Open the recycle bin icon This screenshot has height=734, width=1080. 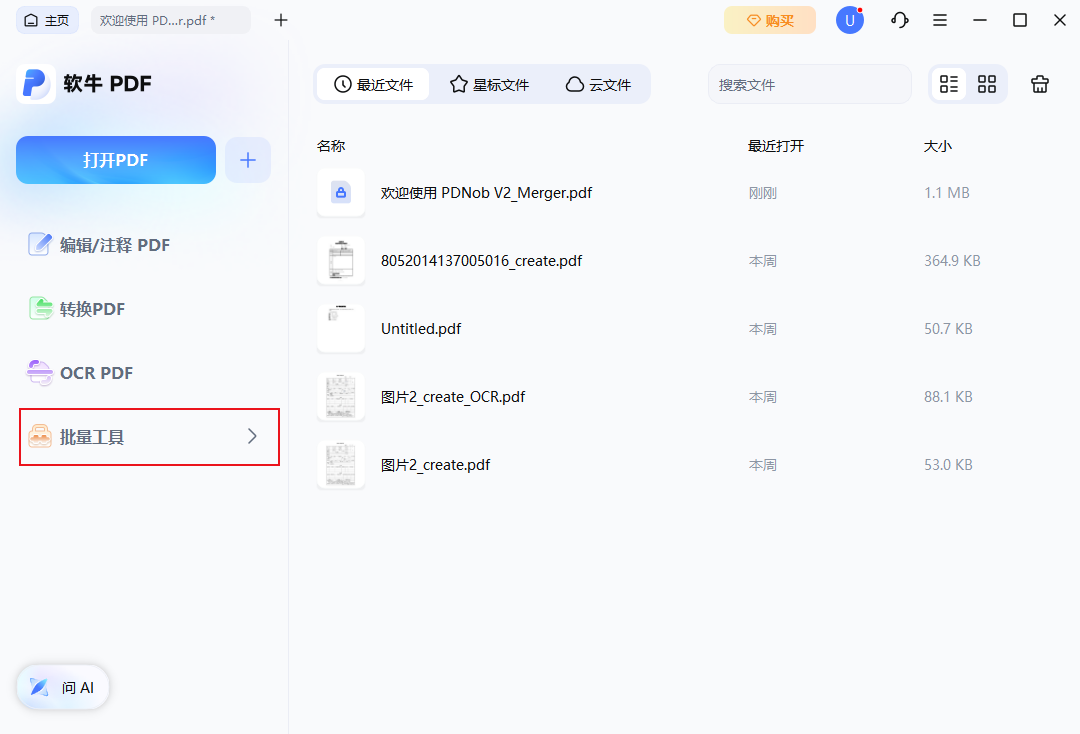1039,84
